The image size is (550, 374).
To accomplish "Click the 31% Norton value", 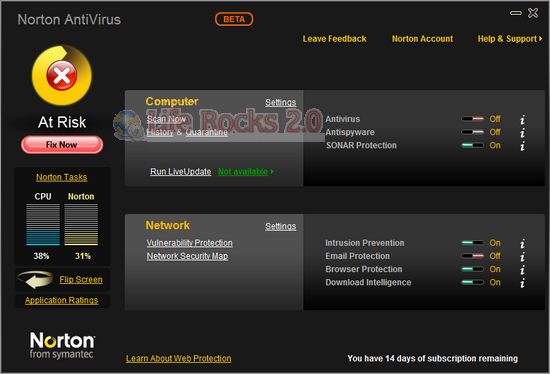I will (83, 256).
